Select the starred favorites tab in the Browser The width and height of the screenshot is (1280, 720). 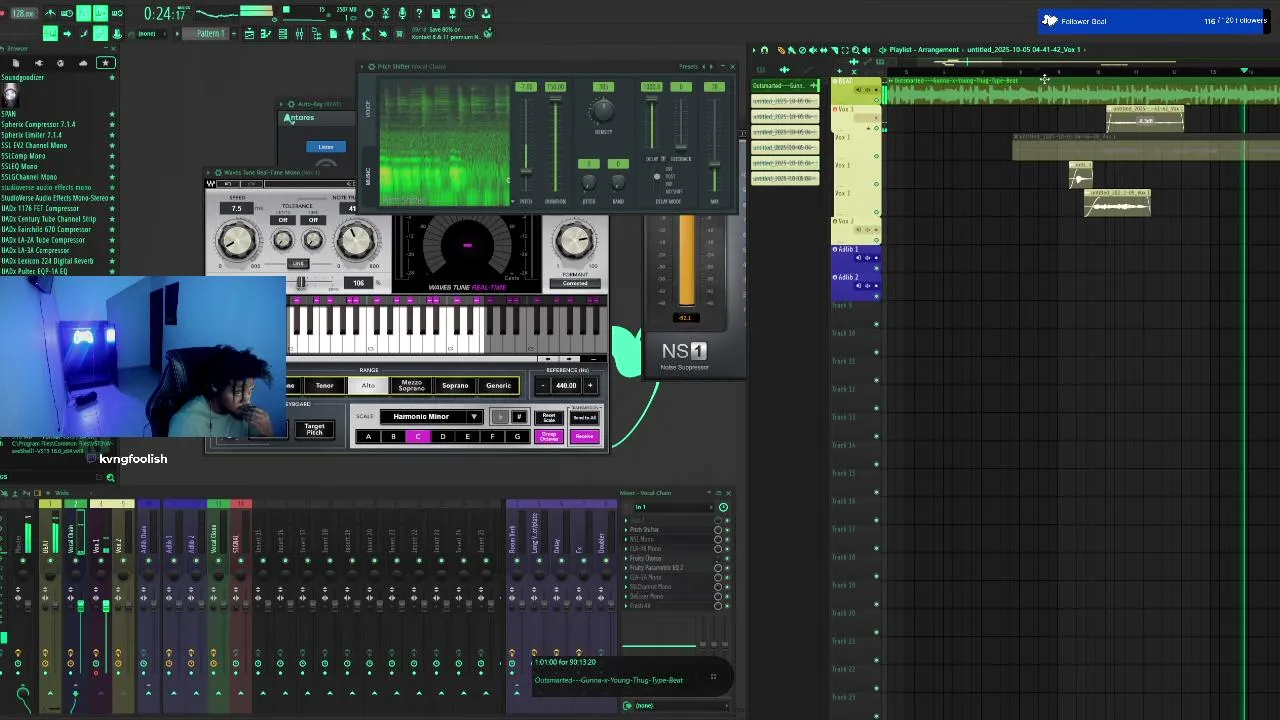coord(105,63)
